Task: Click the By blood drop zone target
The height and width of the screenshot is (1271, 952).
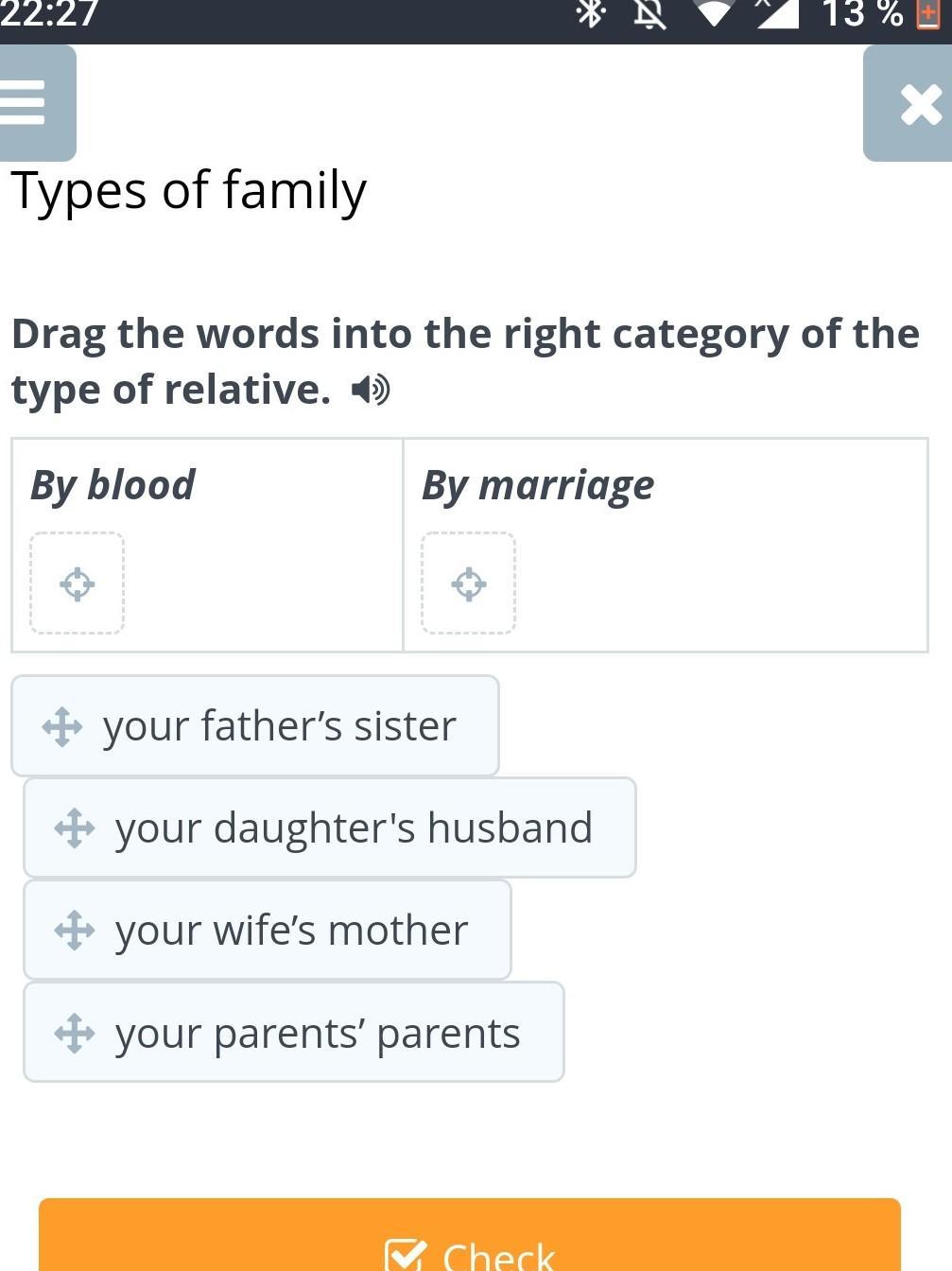Action: [x=78, y=583]
